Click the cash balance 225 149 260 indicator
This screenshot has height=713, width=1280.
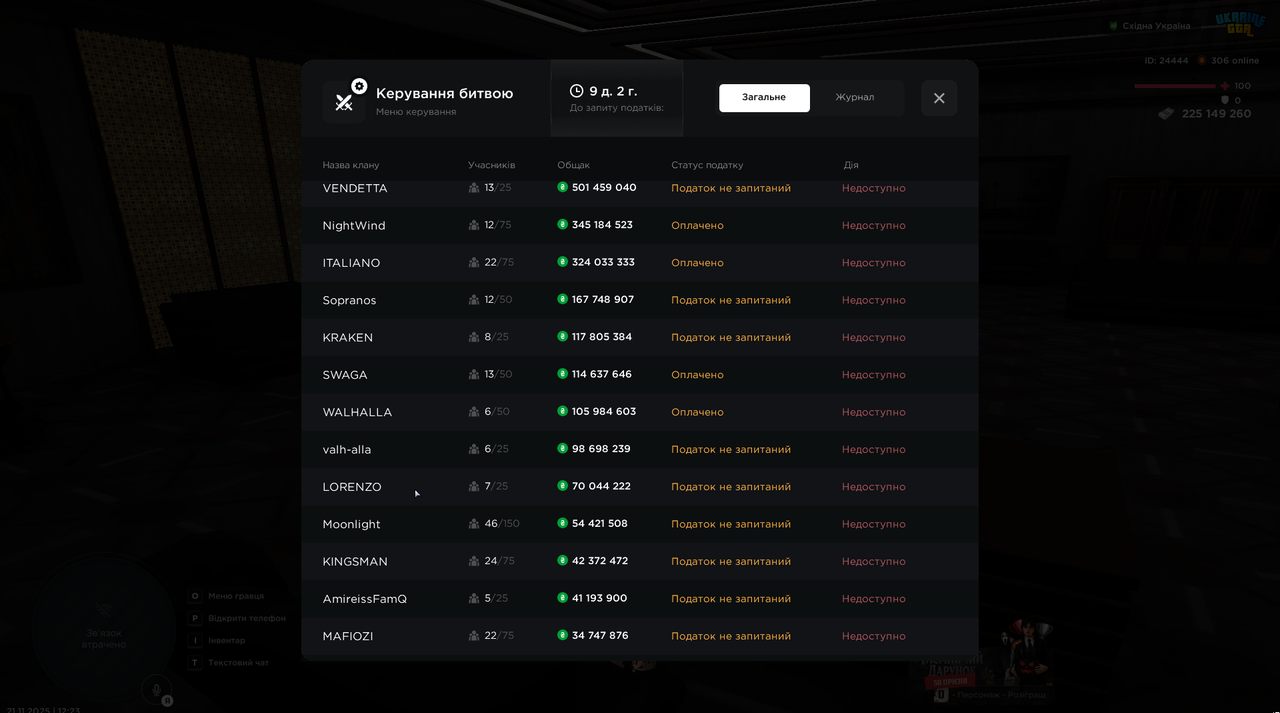pos(1205,114)
